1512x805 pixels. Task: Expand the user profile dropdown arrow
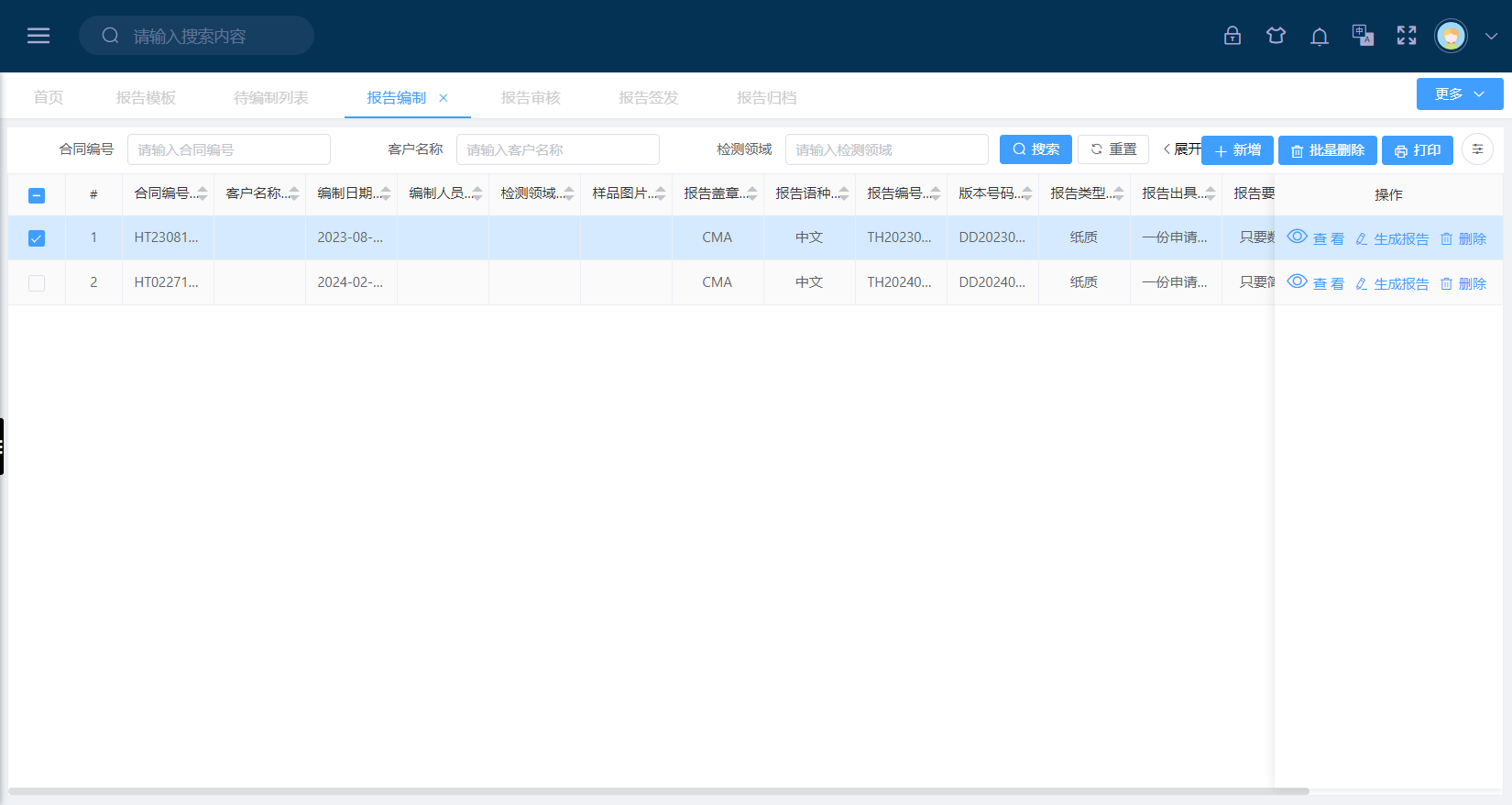pos(1491,36)
